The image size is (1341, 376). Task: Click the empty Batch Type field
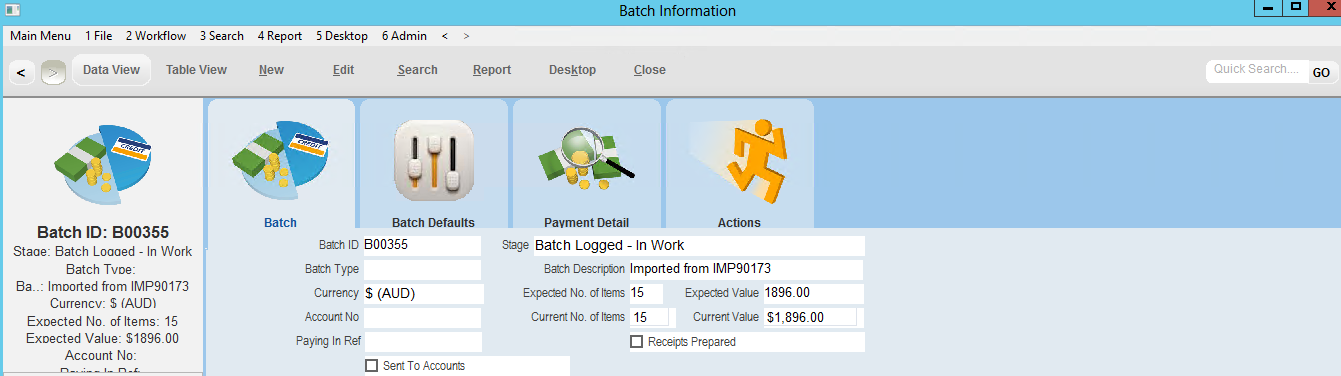(422, 269)
